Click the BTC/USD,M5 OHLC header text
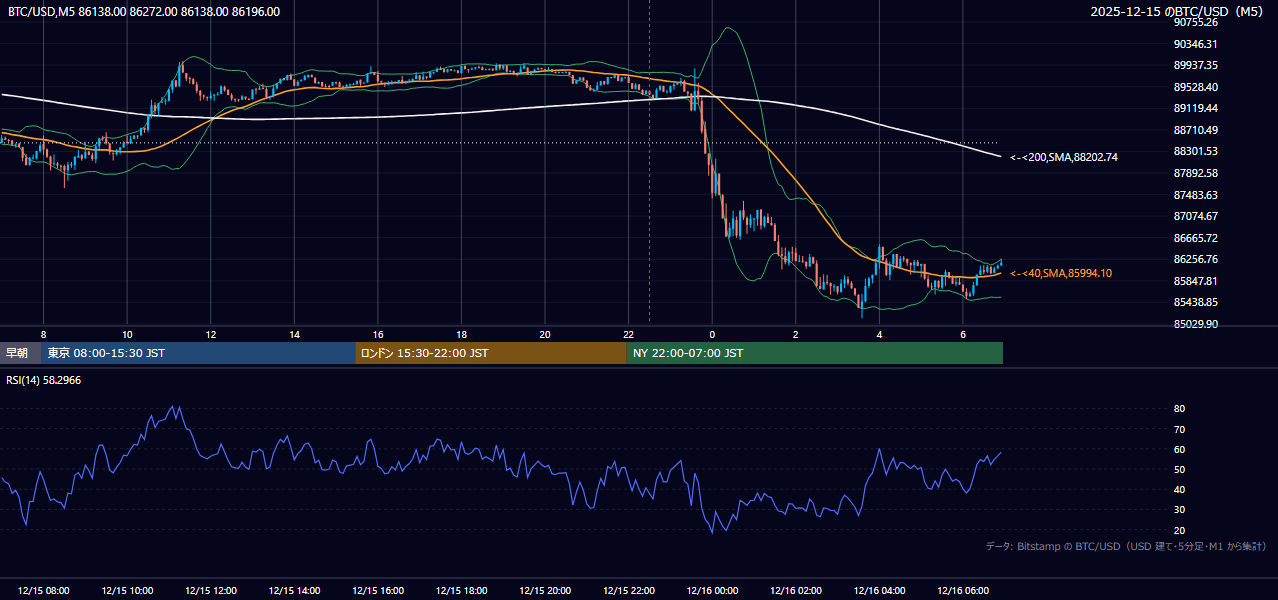The height and width of the screenshot is (600, 1278). (x=144, y=12)
